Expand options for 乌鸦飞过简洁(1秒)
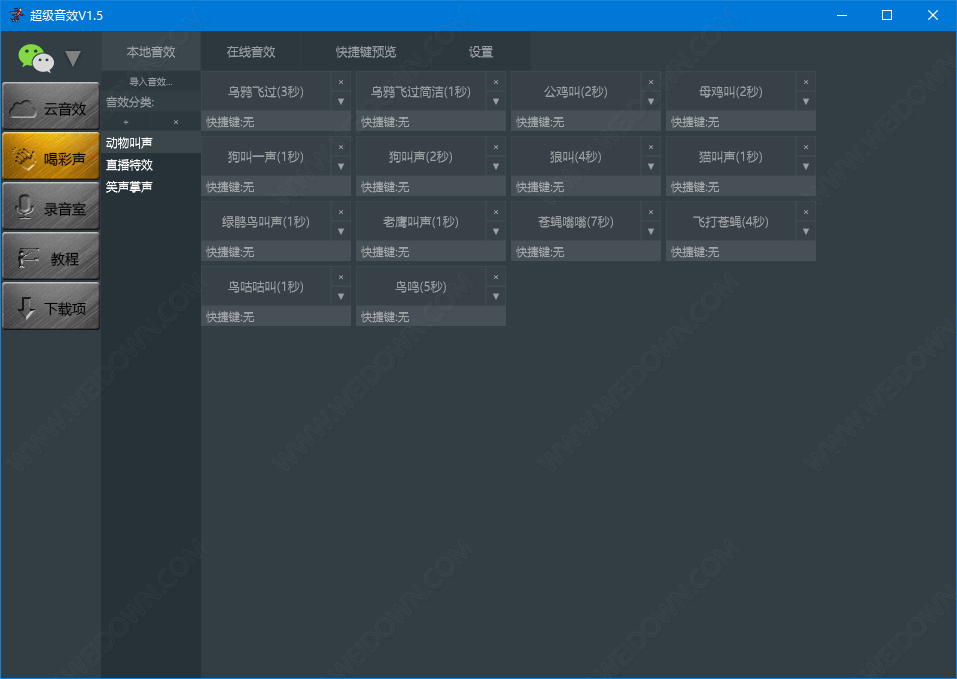 (496, 101)
